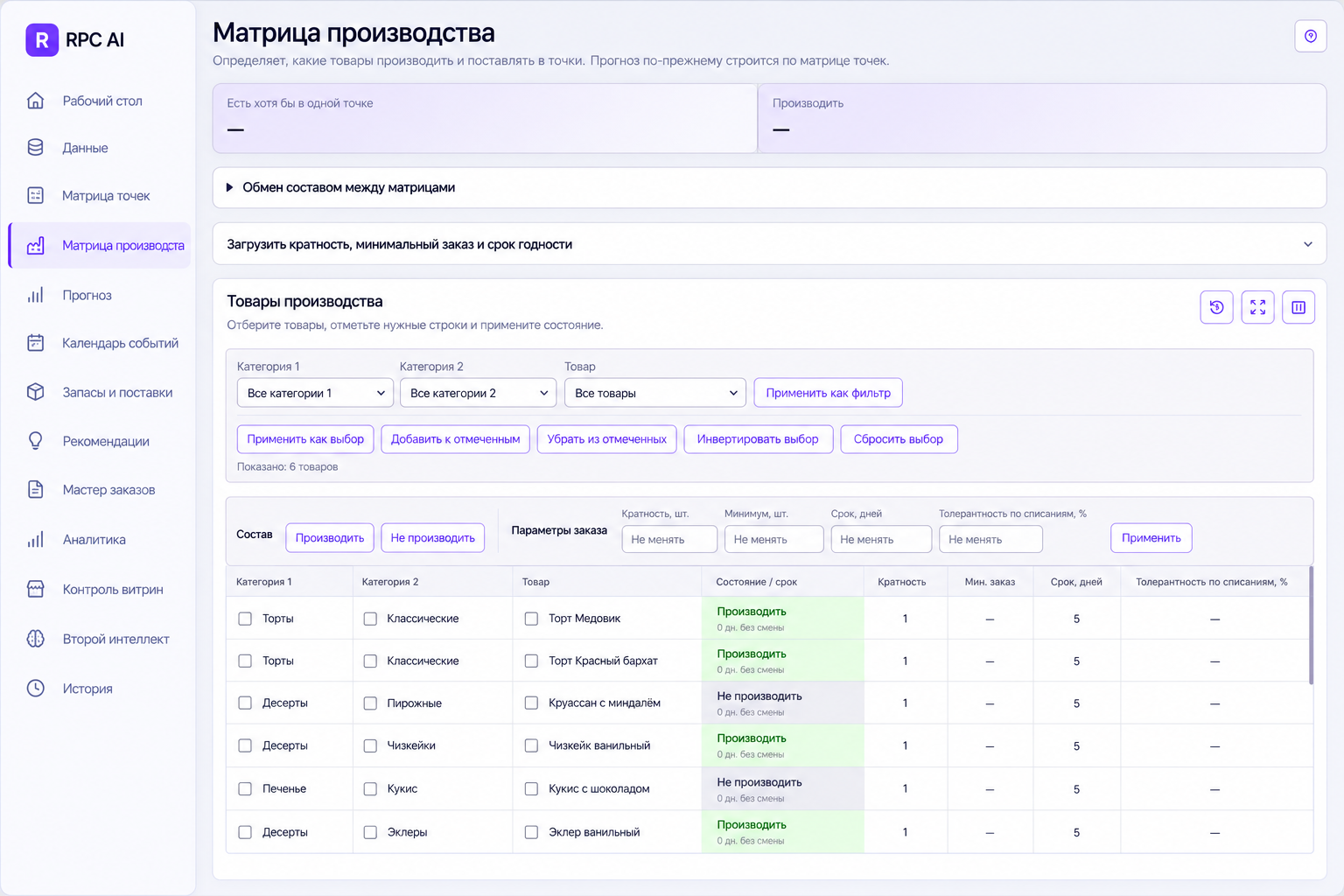
Task: Check the Кукис с шоколадом checkbox
Action: click(x=531, y=788)
